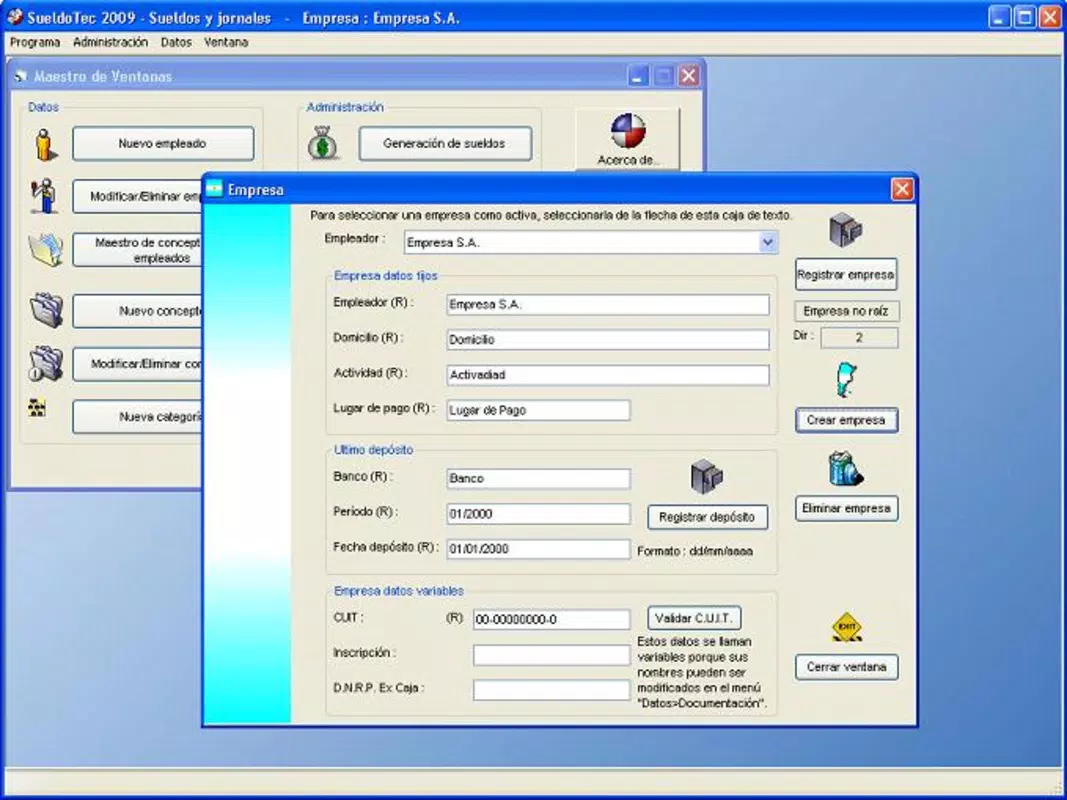Click the Dir field showing 2
Screen dimensions: 1067x800
[859, 337]
